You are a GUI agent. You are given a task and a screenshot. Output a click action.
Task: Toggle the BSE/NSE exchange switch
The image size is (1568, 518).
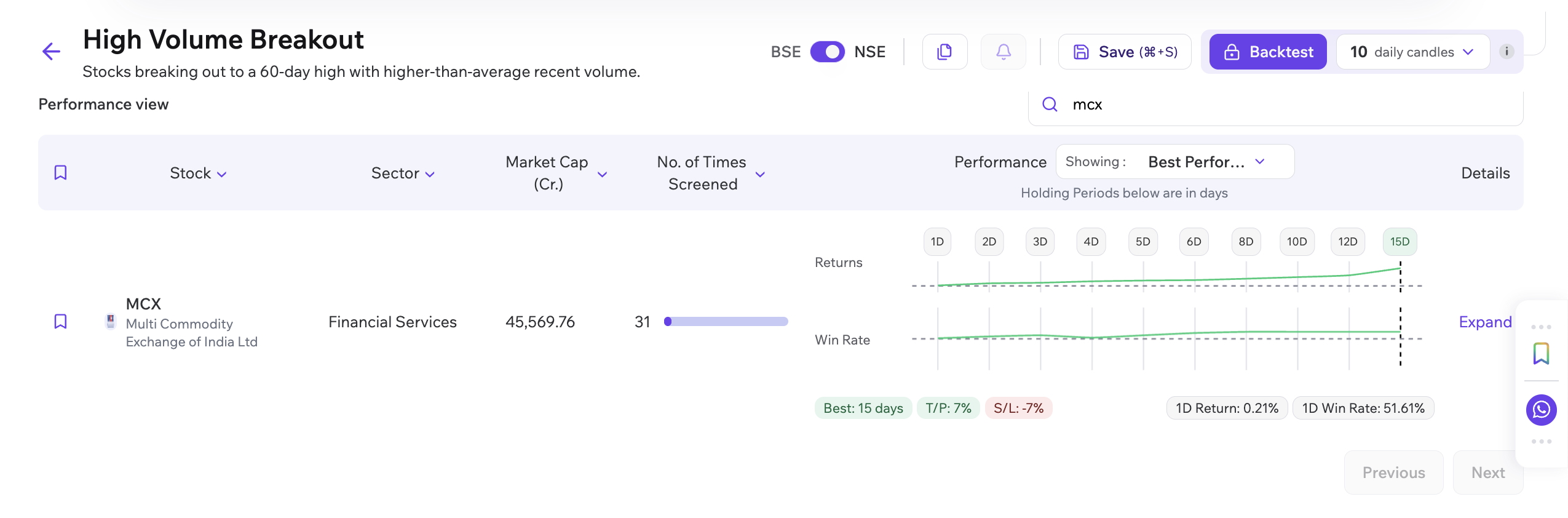(x=827, y=52)
